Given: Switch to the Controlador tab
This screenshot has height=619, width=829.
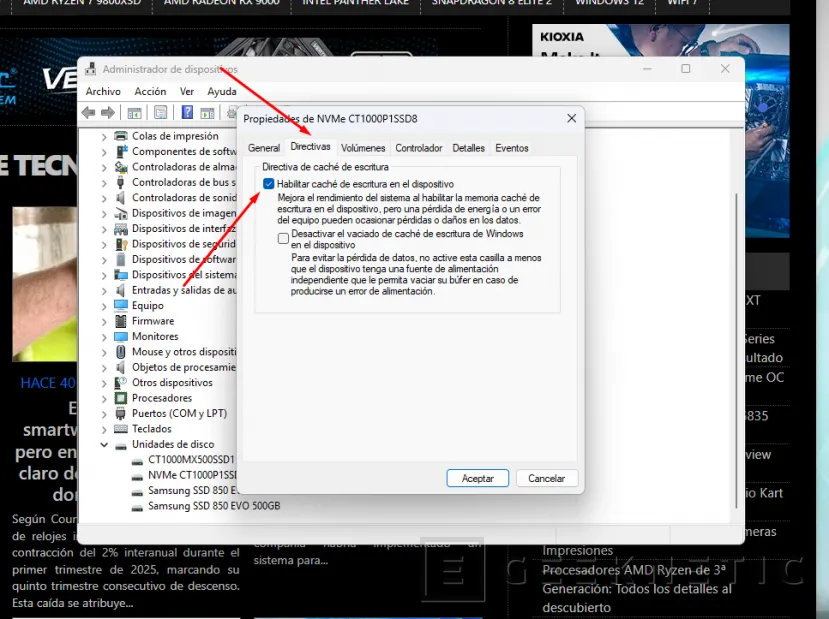Looking at the screenshot, I should (x=419, y=148).
